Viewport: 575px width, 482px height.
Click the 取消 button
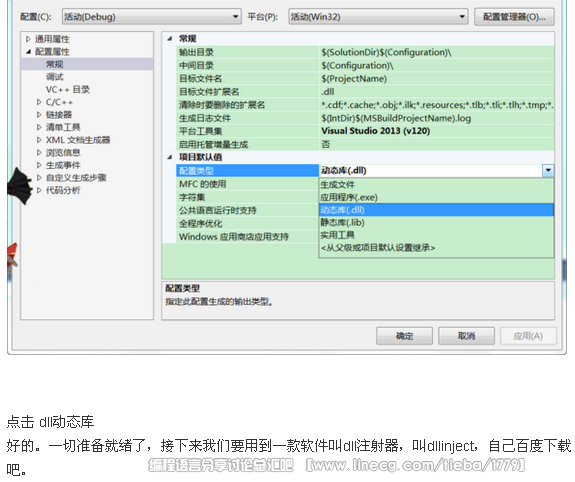point(466,336)
